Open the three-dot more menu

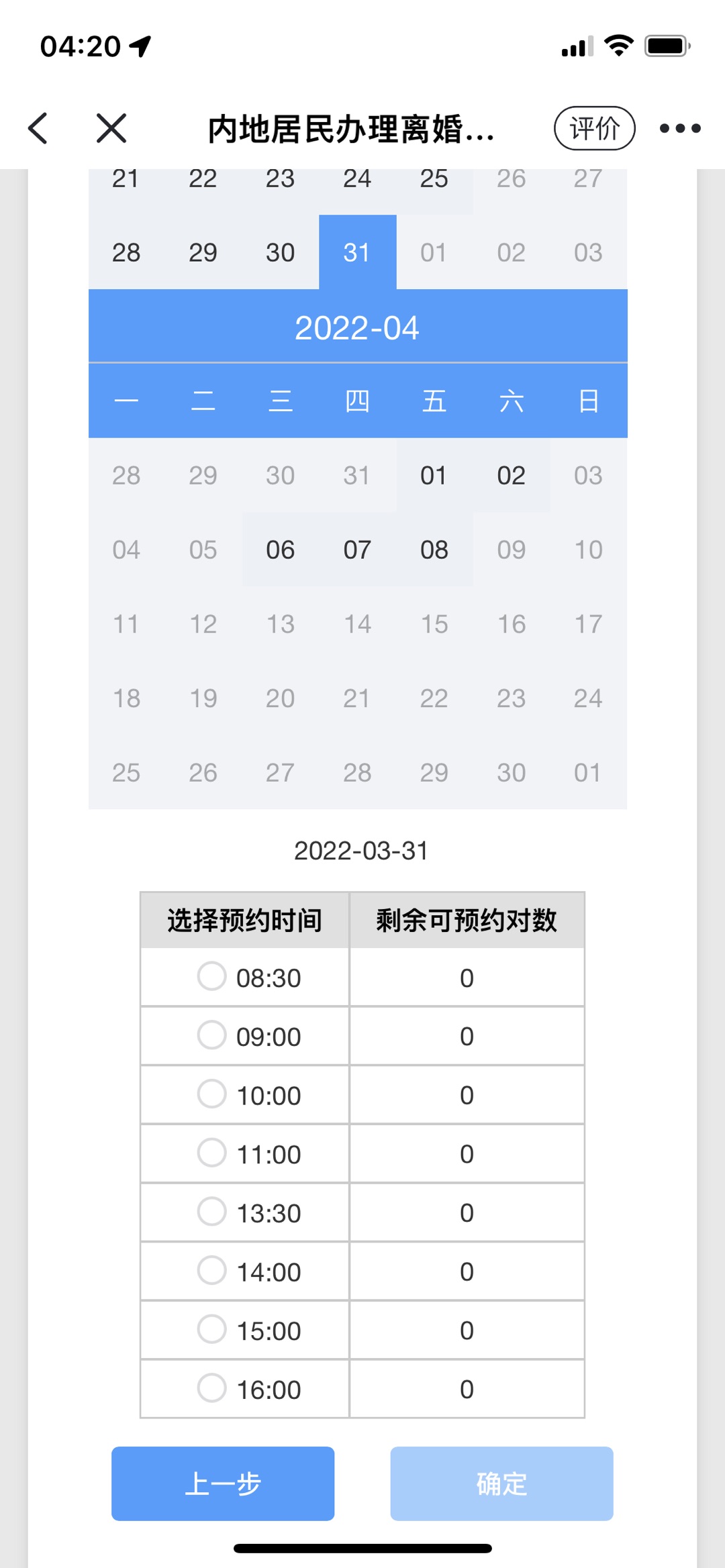(679, 127)
